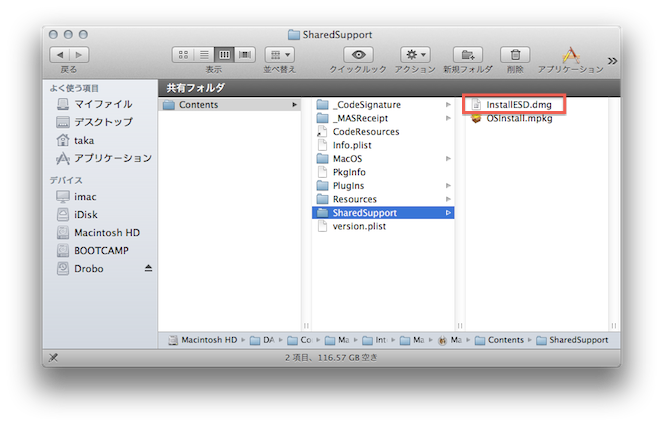Expand MacOS folder arrow
Screen dimensions: 663x426
click(448, 159)
